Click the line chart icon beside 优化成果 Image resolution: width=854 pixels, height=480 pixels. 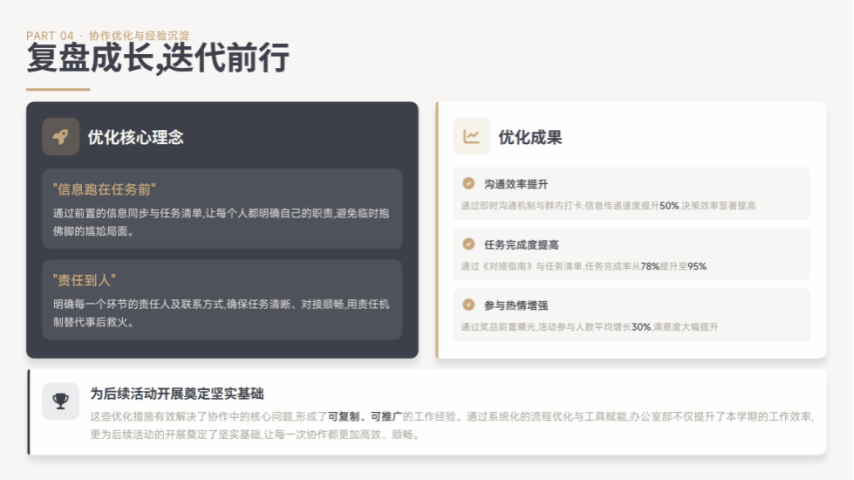471,137
